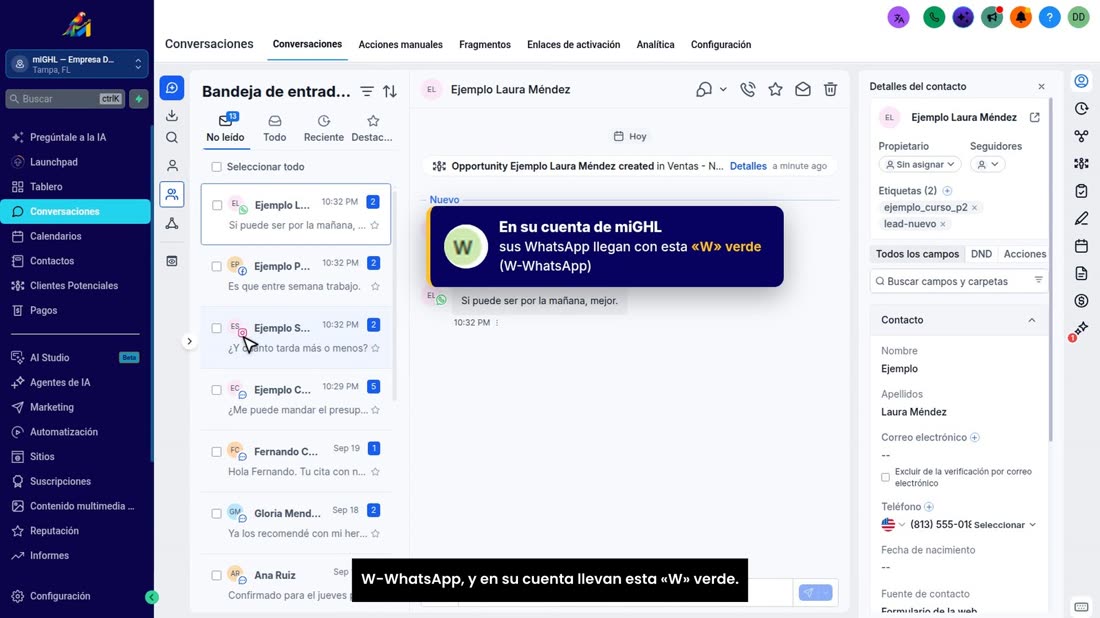Remove the lead-nuevo tag
Image resolution: width=1100 pixels, height=618 pixels.
[943, 224]
